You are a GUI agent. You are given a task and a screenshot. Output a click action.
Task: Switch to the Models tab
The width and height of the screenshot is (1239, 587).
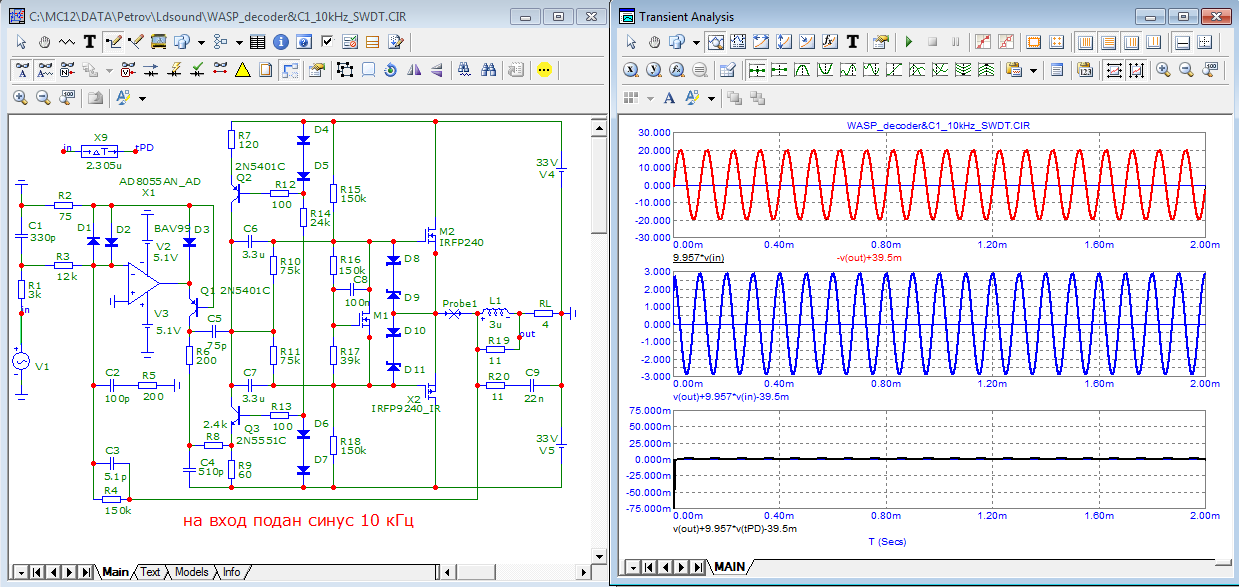[x=191, y=572]
